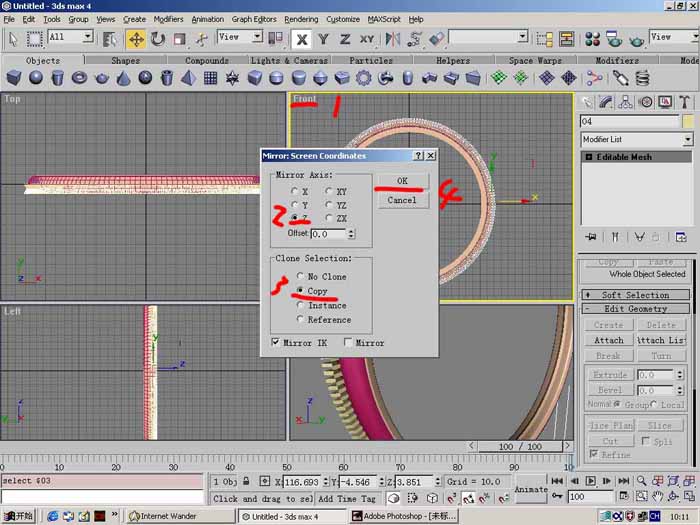Click the Animate button
This screenshot has height=525, width=700.
[531, 489]
